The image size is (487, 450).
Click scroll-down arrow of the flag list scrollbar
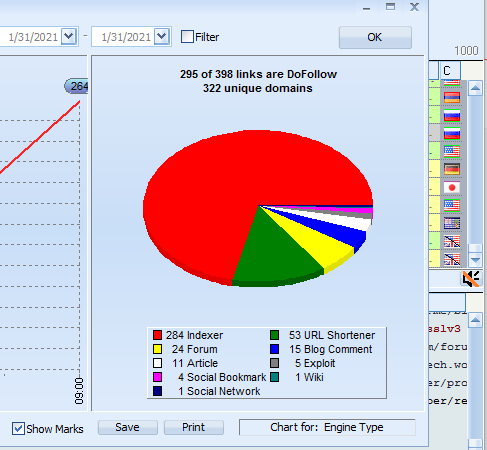(x=475, y=259)
